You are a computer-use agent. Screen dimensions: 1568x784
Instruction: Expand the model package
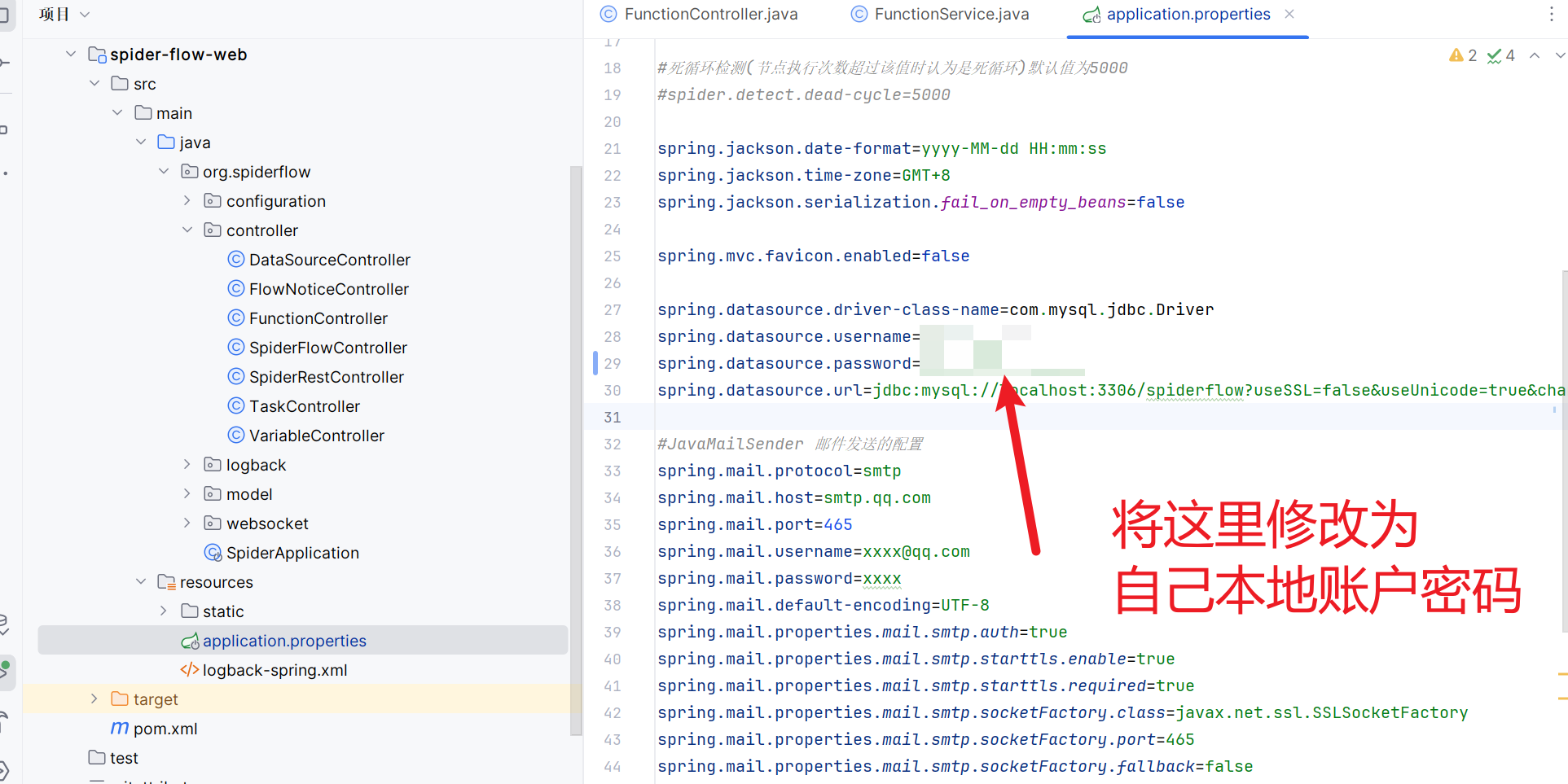pos(187,494)
